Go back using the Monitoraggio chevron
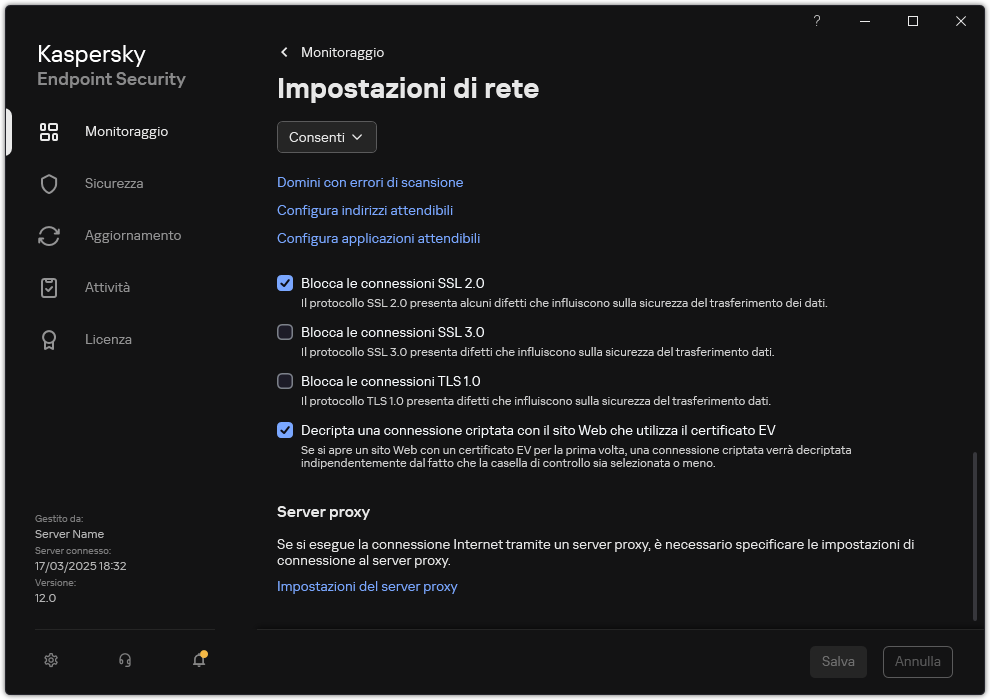This screenshot has width=990, height=700. pyautogui.click(x=284, y=52)
